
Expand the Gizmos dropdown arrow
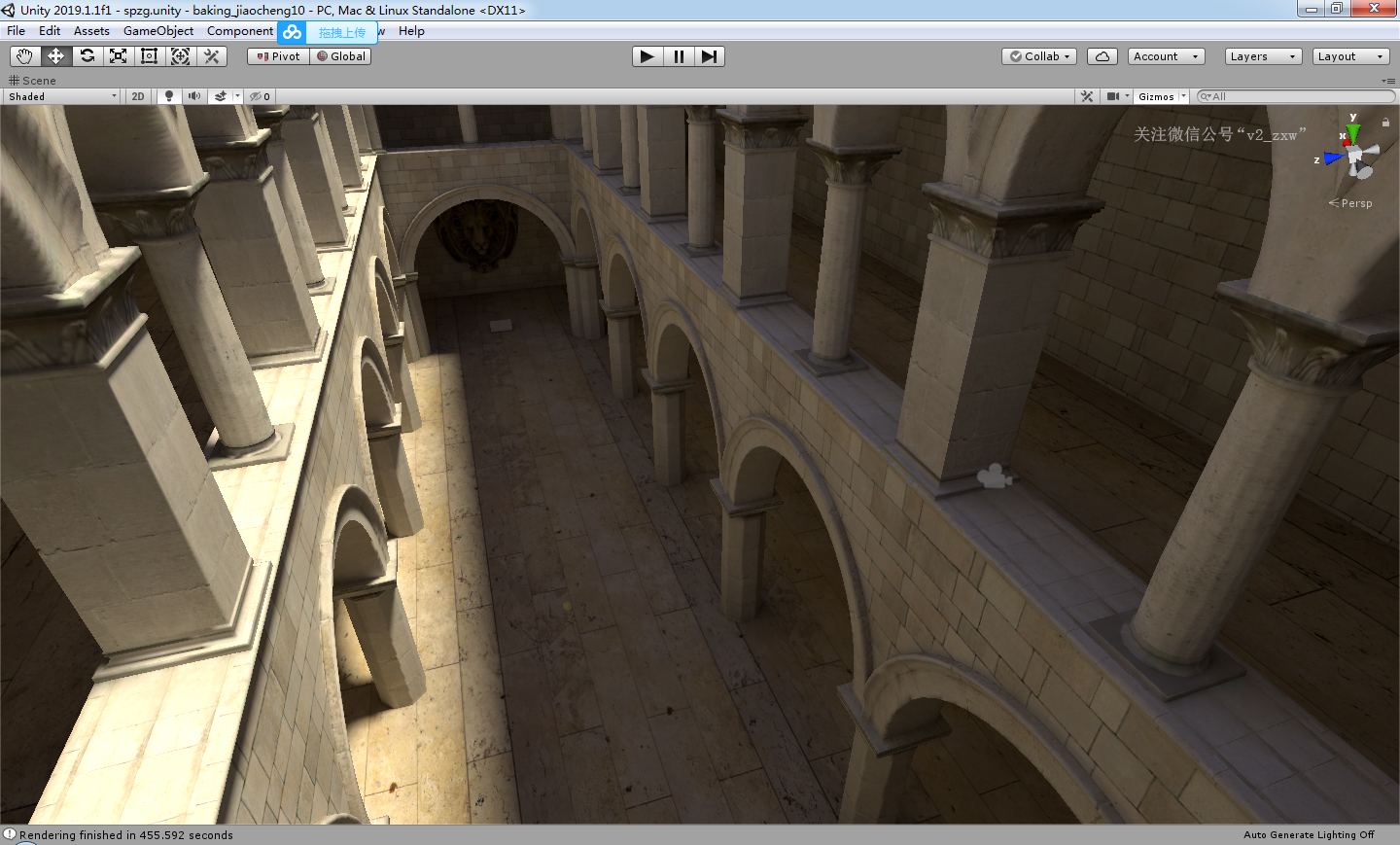1183,96
